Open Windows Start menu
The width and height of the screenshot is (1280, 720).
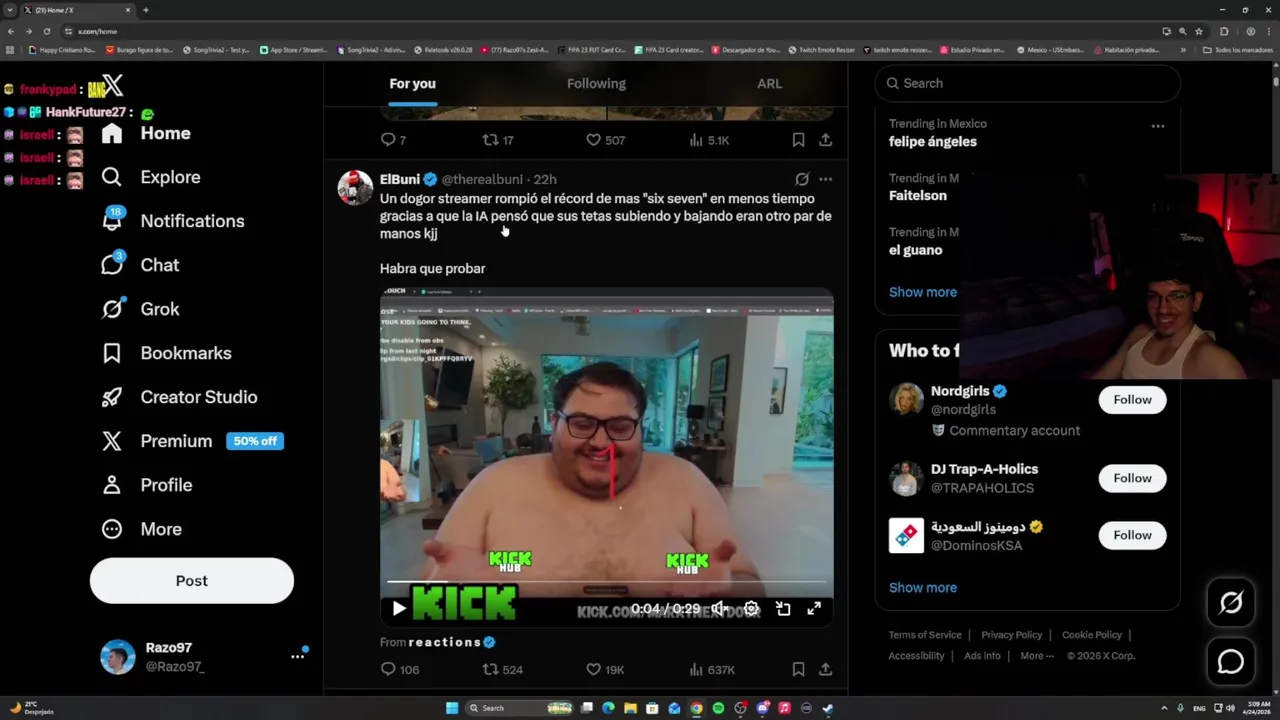(x=452, y=708)
